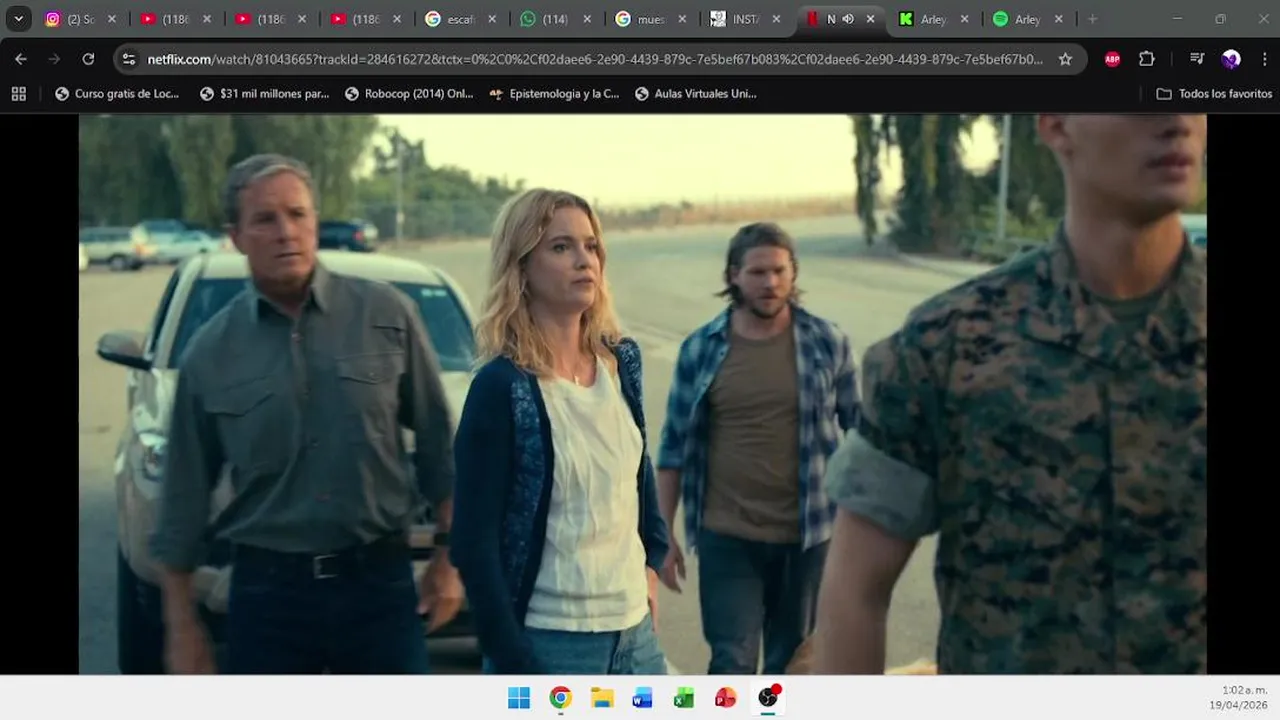Viewport: 1280px width, 720px height.
Task: Close the WhatsApp tab
Action: point(587,19)
